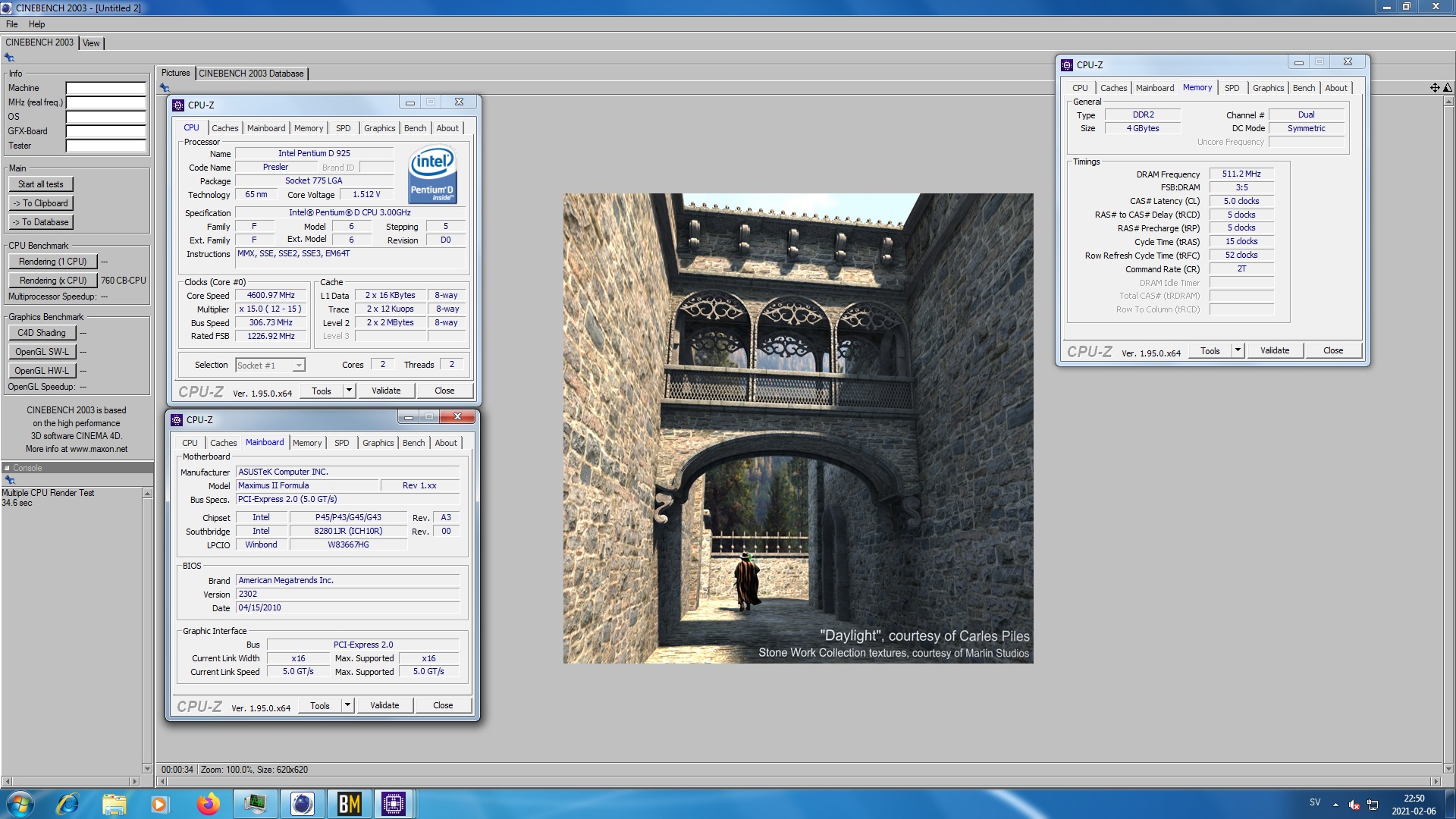The height and width of the screenshot is (819, 1456).
Task: Open CINEBENCH sphere icon in taskbar
Action: (x=303, y=804)
